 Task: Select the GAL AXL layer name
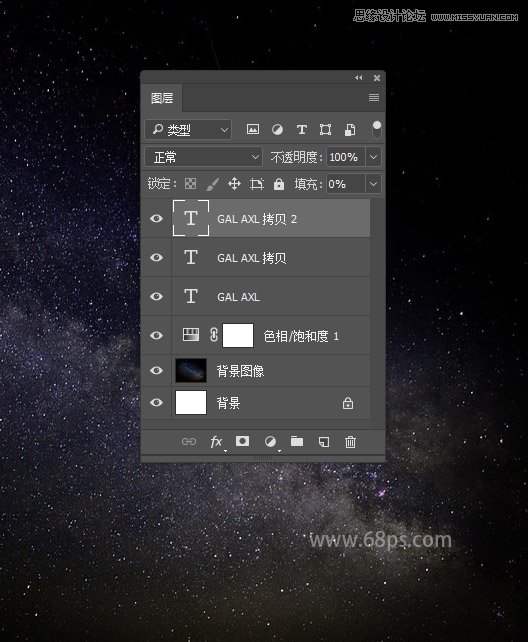(x=238, y=297)
